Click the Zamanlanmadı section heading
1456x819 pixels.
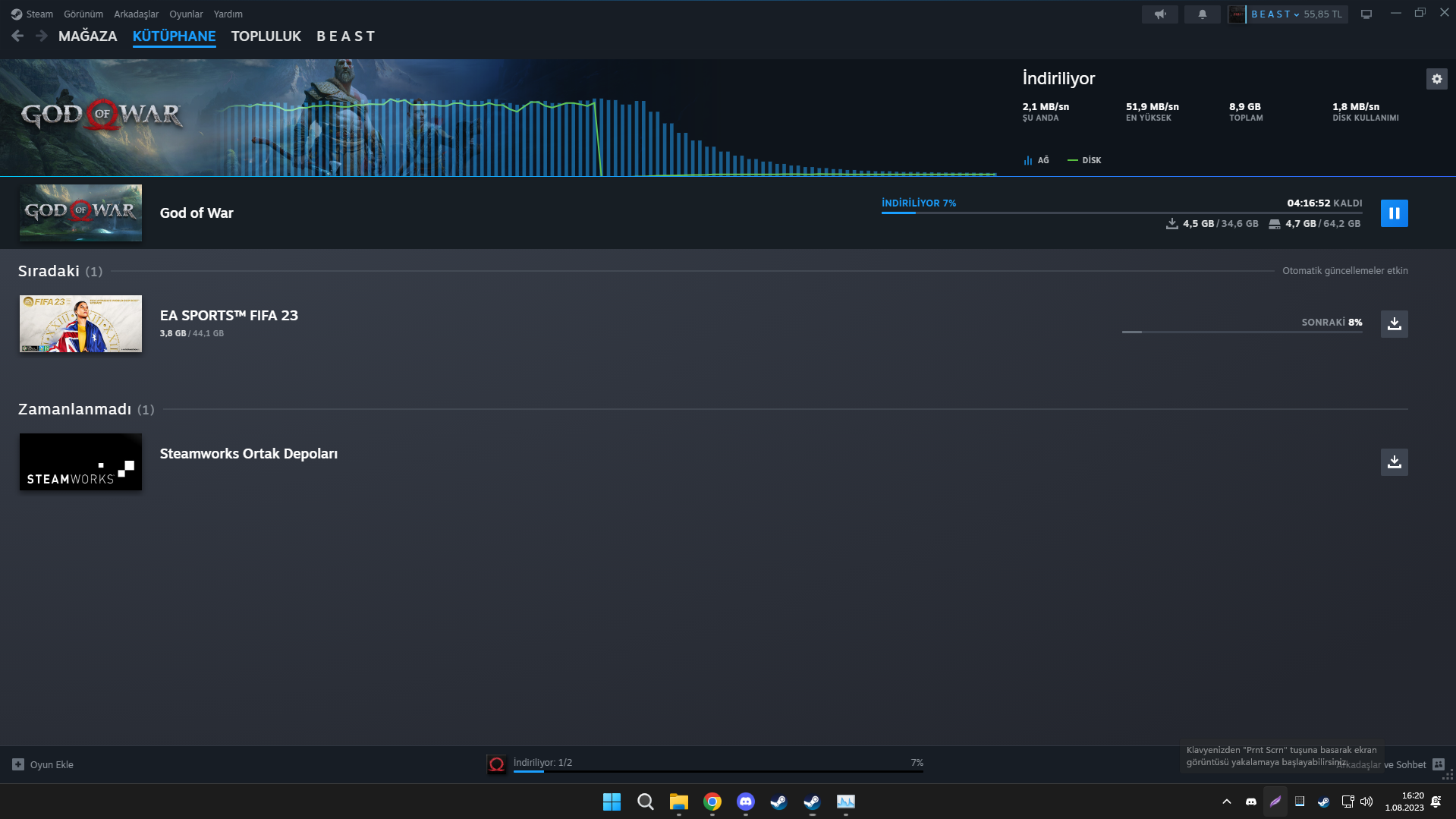click(x=74, y=409)
